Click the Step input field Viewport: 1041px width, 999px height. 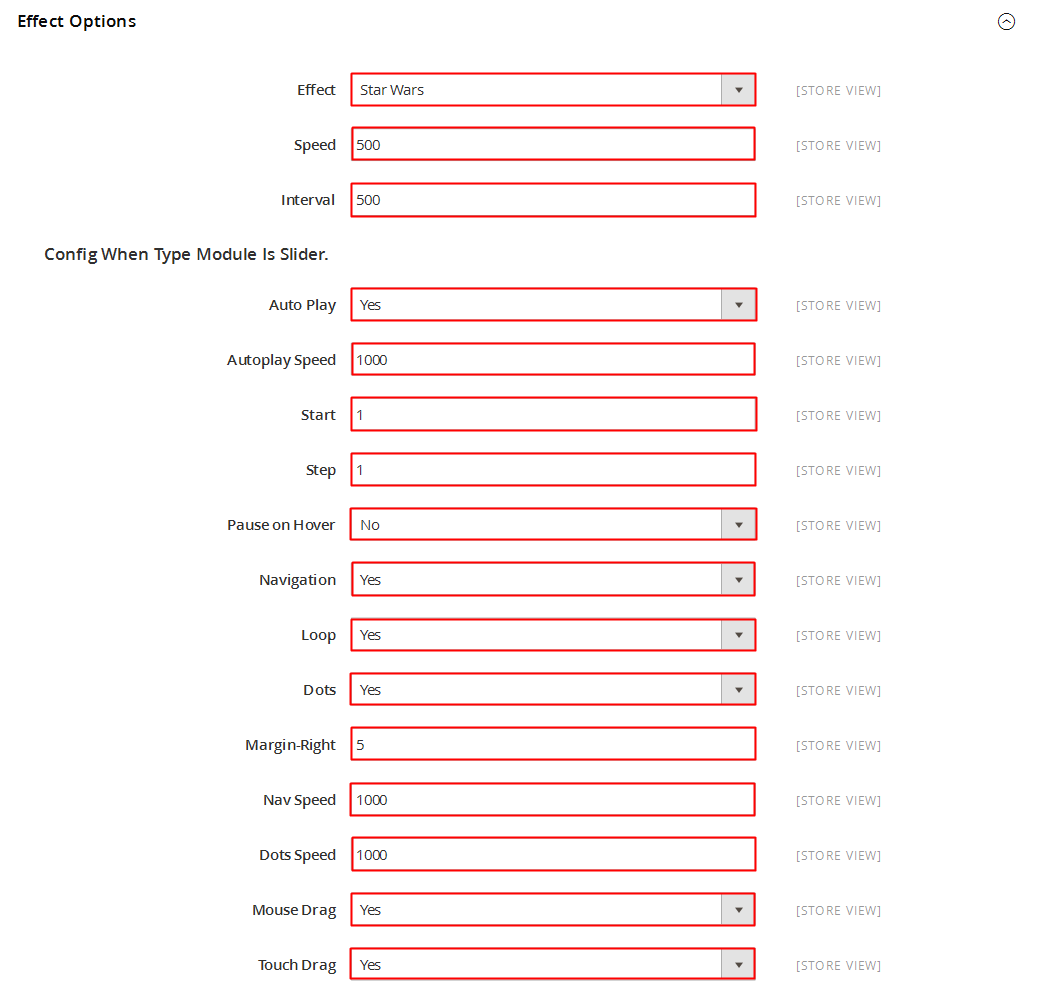pyautogui.click(x=553, y=469)
